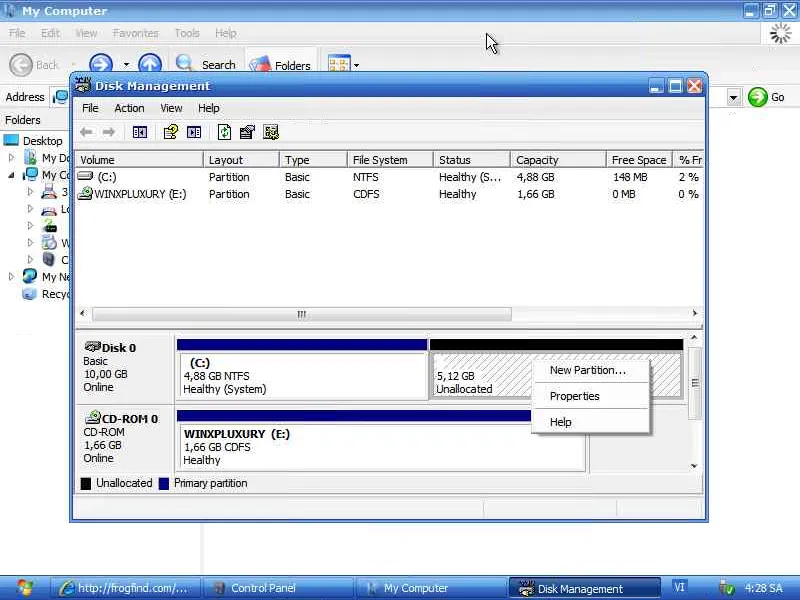Image resolution: width=800 pixels, height=600 pixels.
Task: Collapse the My Computer tree node
Action: point(12,175)
